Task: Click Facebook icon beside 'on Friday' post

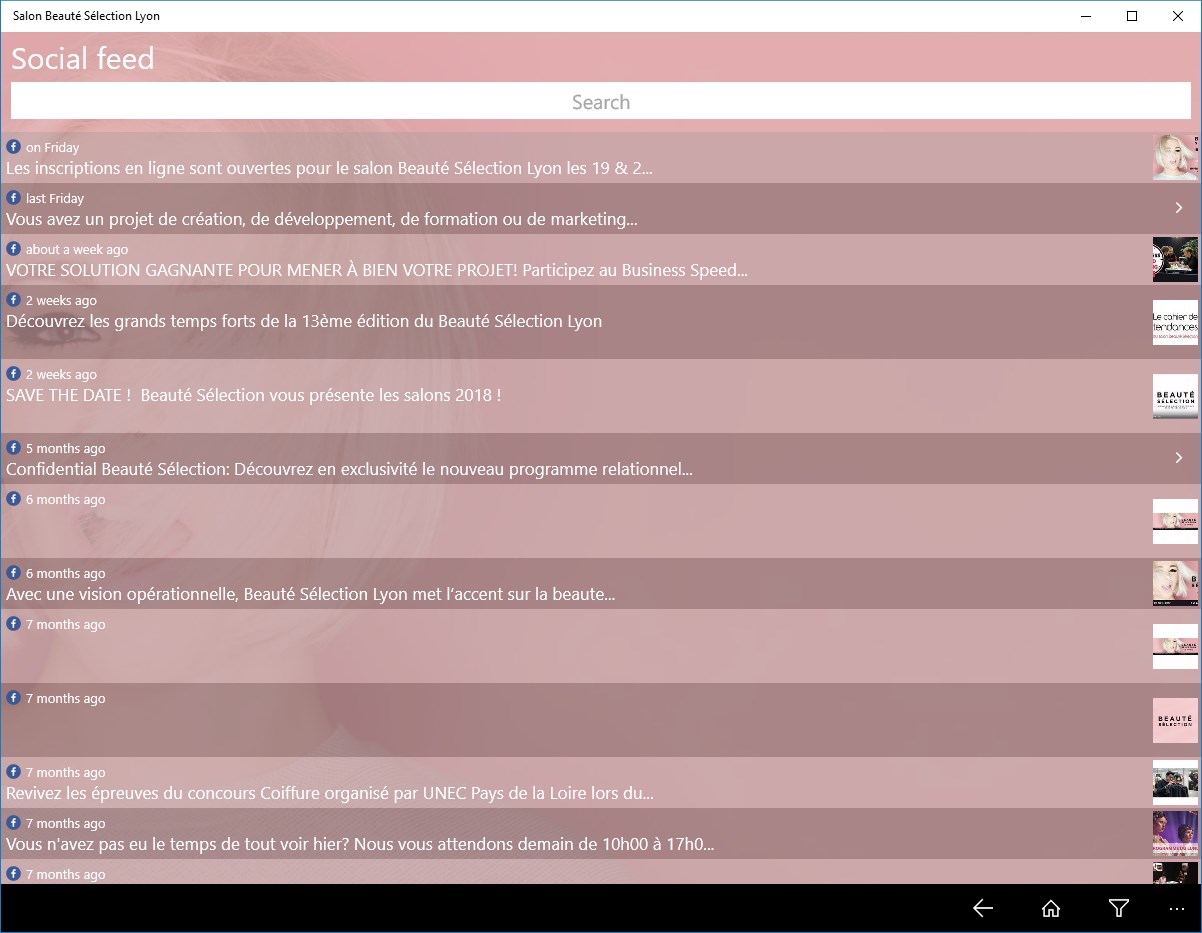Action: click(14, 147)
